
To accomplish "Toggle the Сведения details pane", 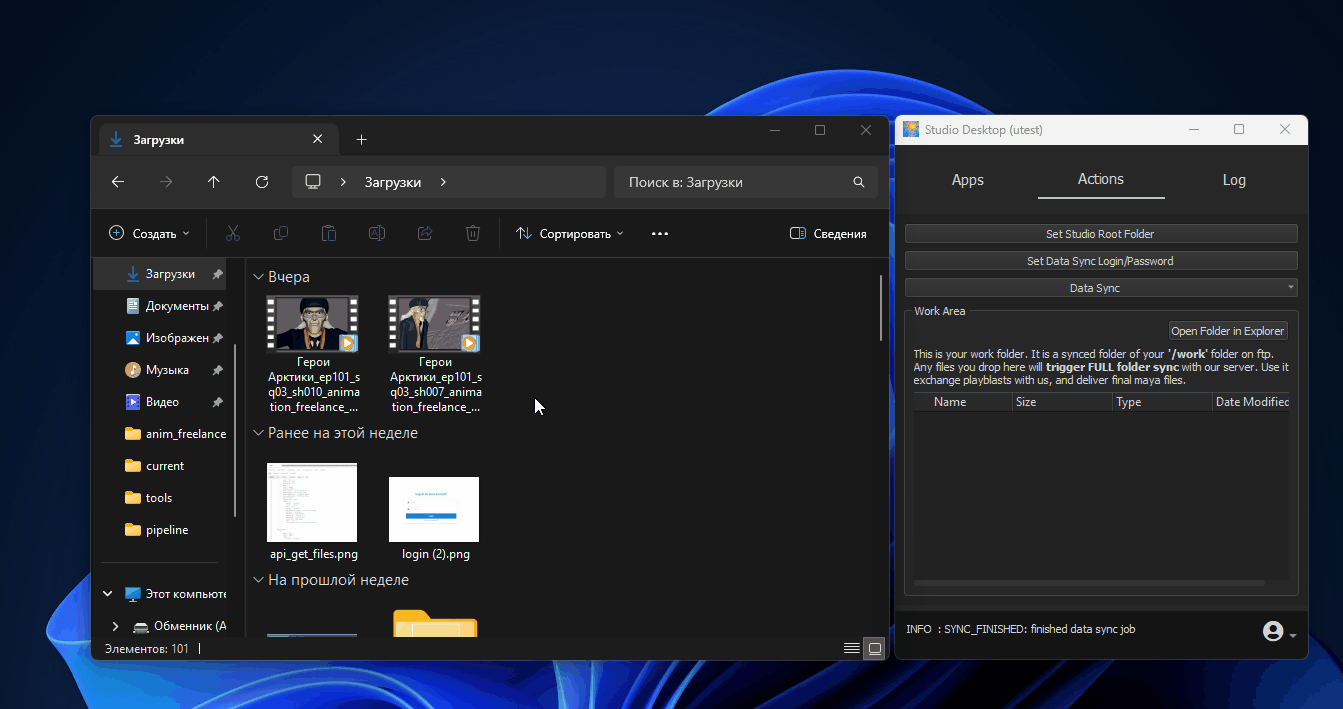I will pyautogui.click(x=828, y=233).
